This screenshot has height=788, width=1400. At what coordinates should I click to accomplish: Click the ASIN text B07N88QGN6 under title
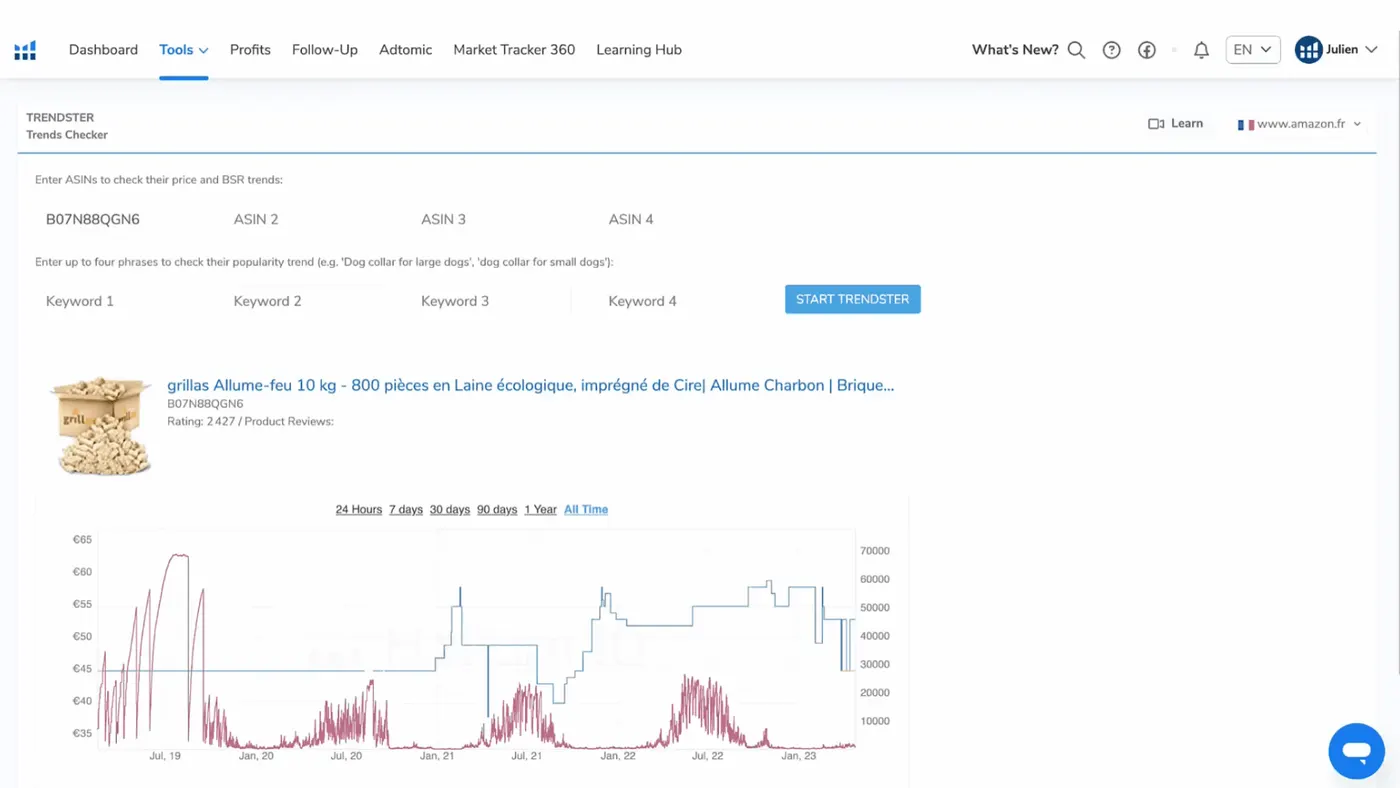click(x=205, y=404)
